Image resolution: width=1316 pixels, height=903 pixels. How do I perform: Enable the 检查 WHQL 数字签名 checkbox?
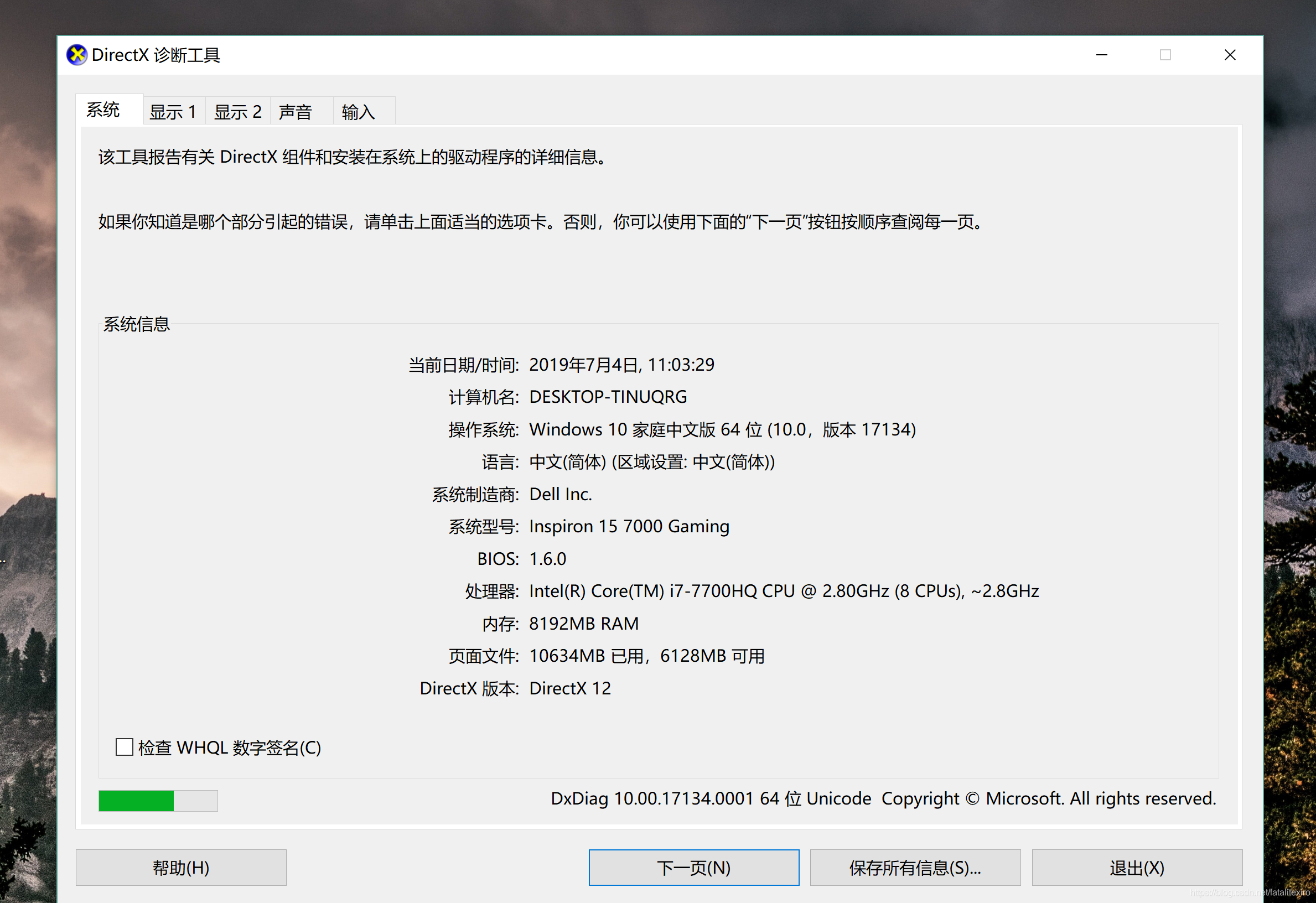124,747
